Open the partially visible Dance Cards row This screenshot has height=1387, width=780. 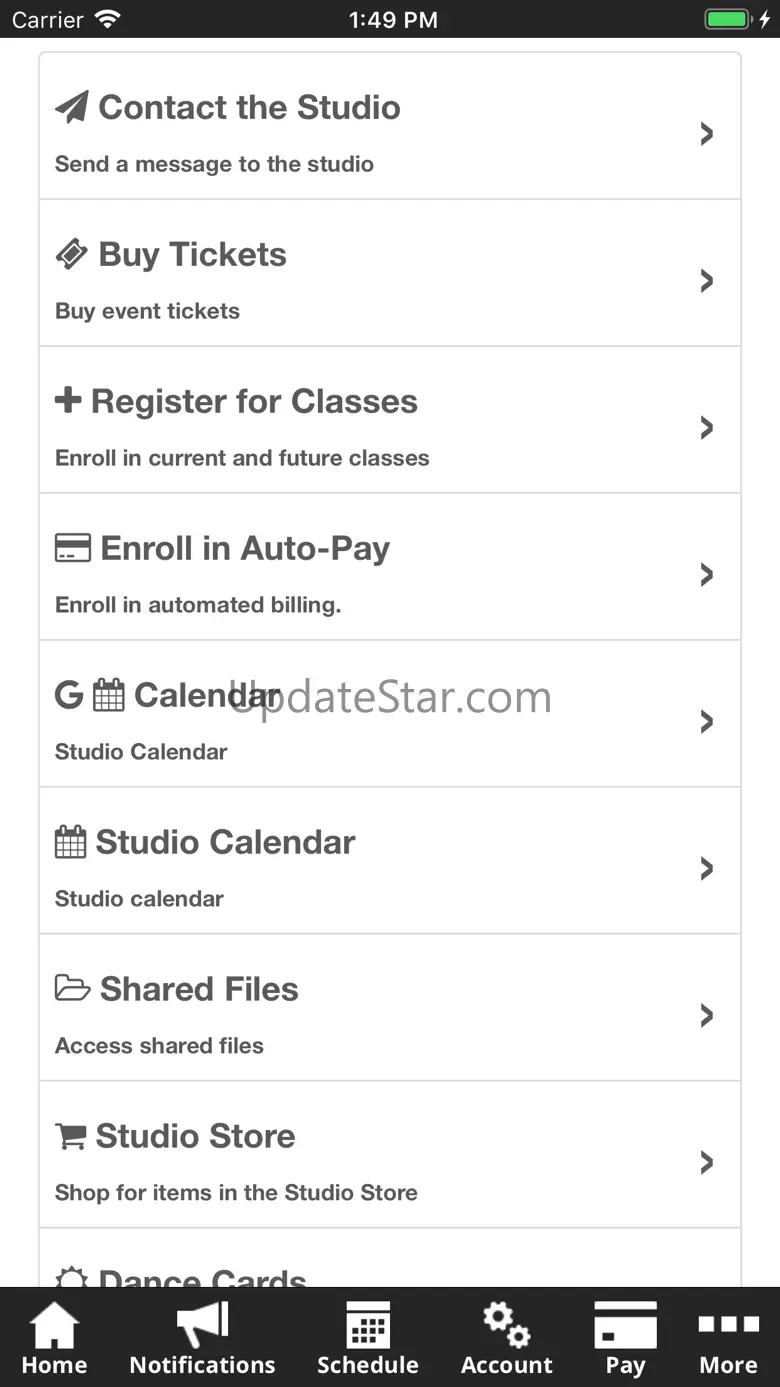tap(390, 1258)
